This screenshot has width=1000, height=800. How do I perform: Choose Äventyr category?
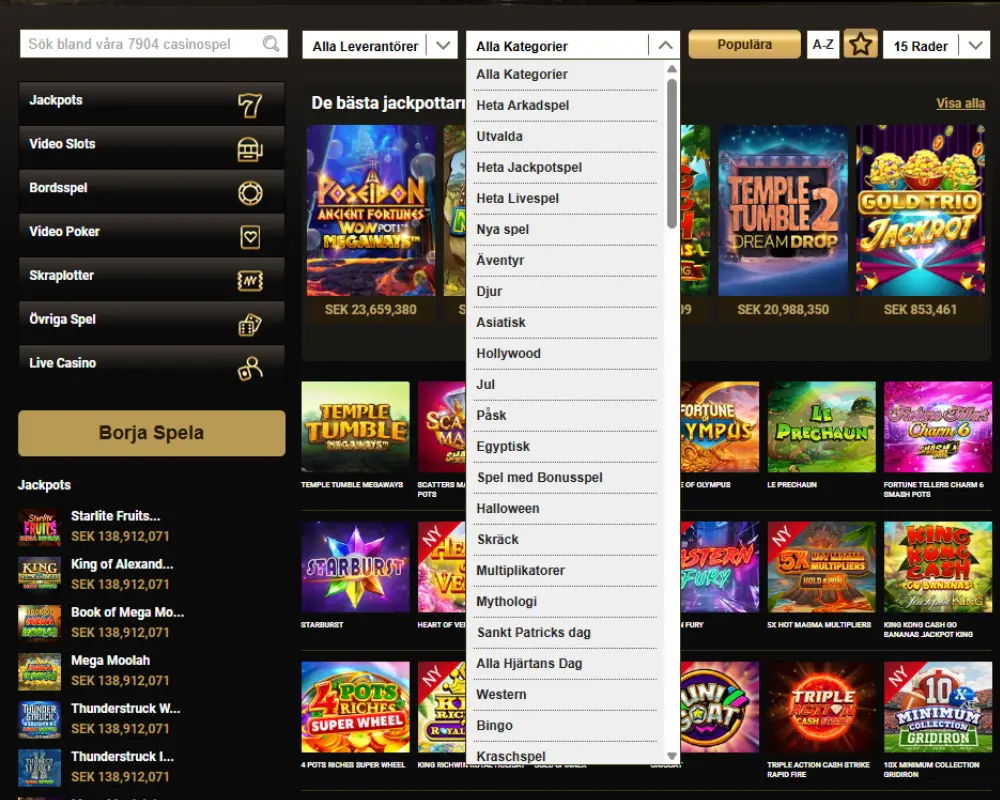(x=565, y=260)
